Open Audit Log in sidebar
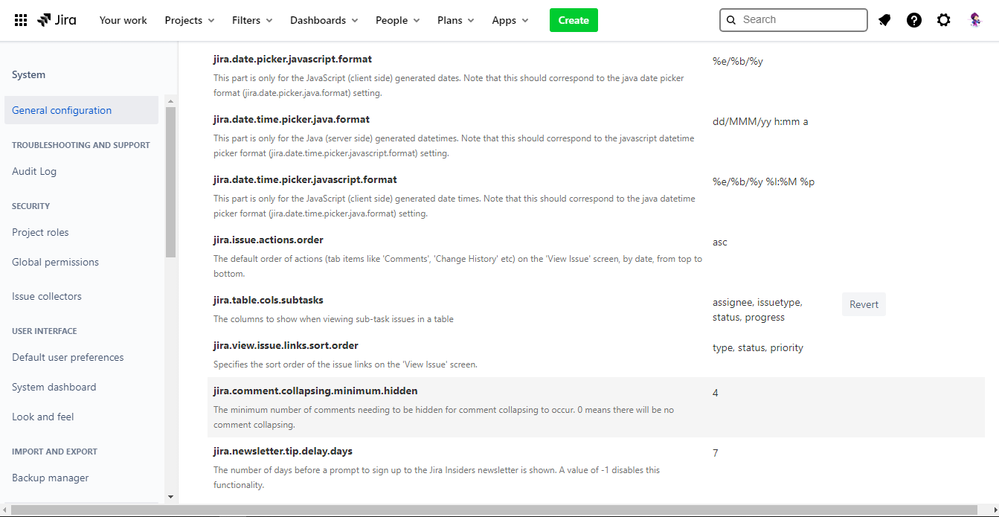 (34, 171)
